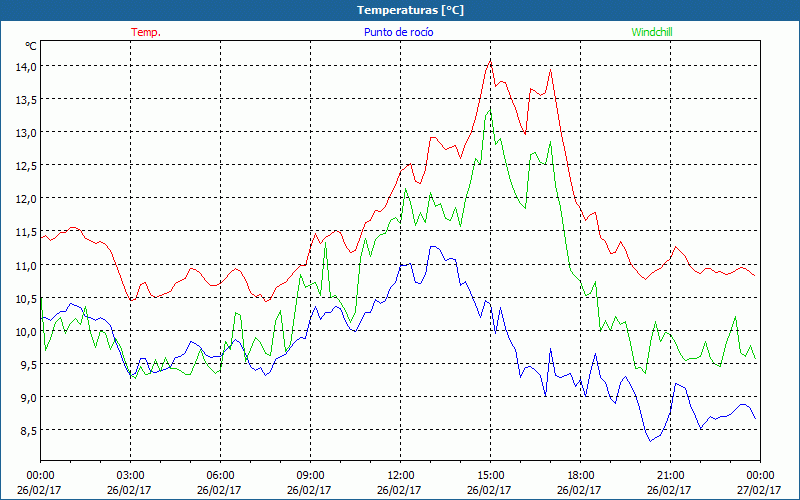The image size is (800, 500).
Task: Click the 11,5 y-axis value
Action: pyautogui.click(x=26, y=232)
